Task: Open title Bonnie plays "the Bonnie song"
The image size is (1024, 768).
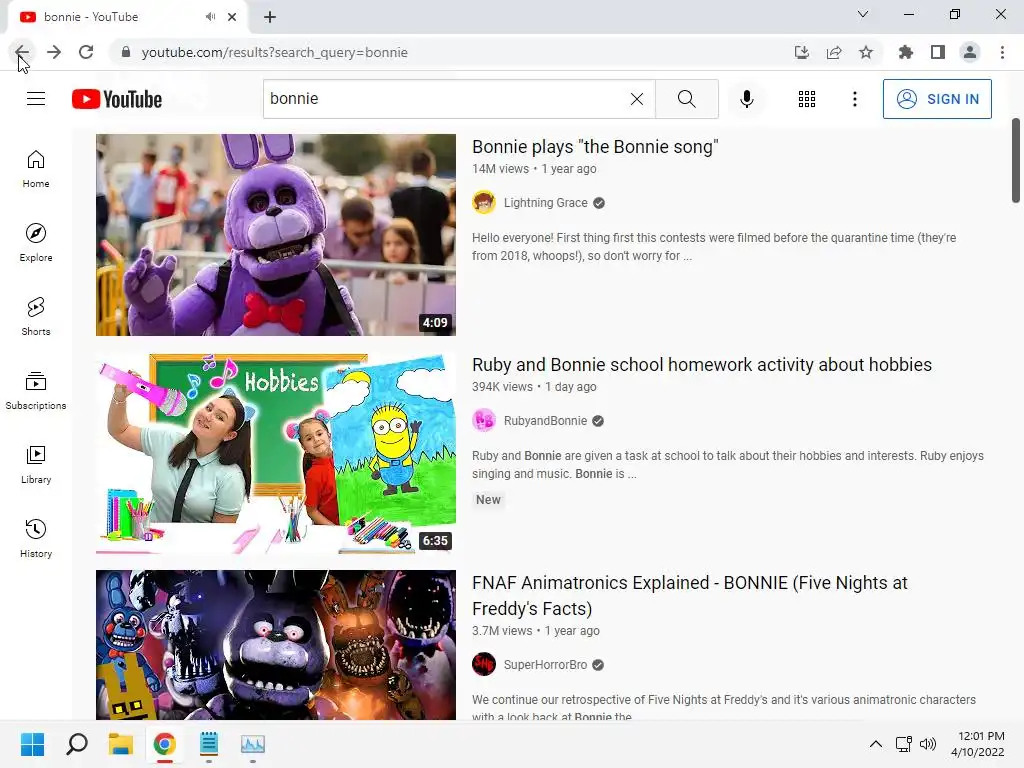Action: click(595, 147)
